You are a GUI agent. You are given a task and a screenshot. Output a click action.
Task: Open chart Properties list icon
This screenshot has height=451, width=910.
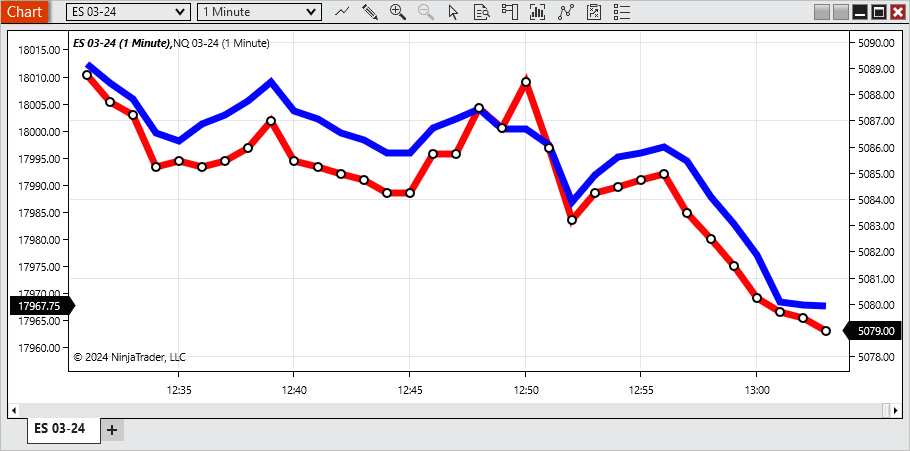[x=622, y=12]
